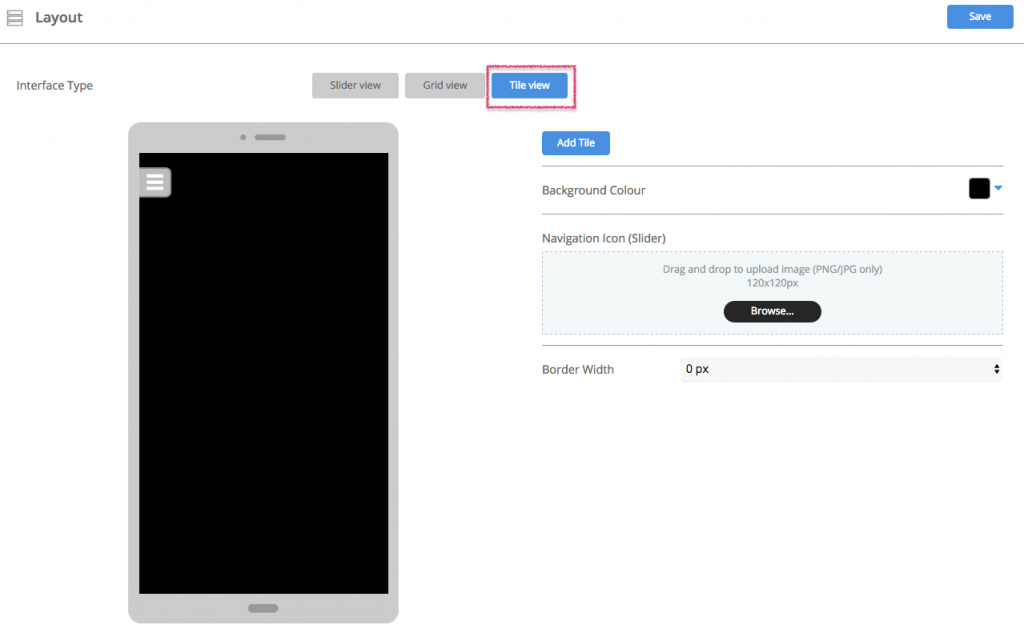
Task: Open the black Background Colour swatch
Action: click(978, 188)
